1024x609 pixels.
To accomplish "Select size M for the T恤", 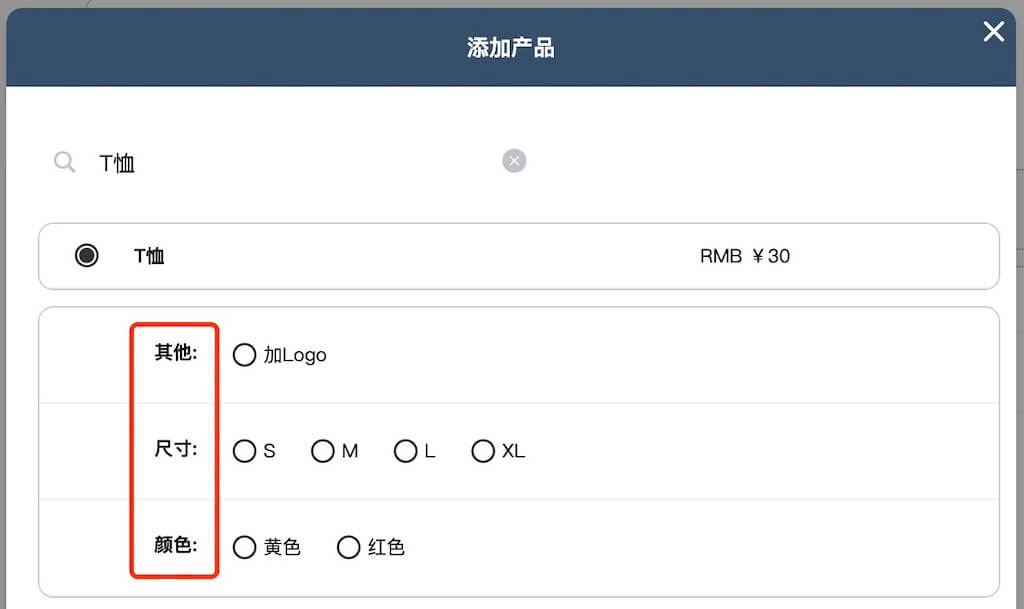I will click(x=324, y=451).
